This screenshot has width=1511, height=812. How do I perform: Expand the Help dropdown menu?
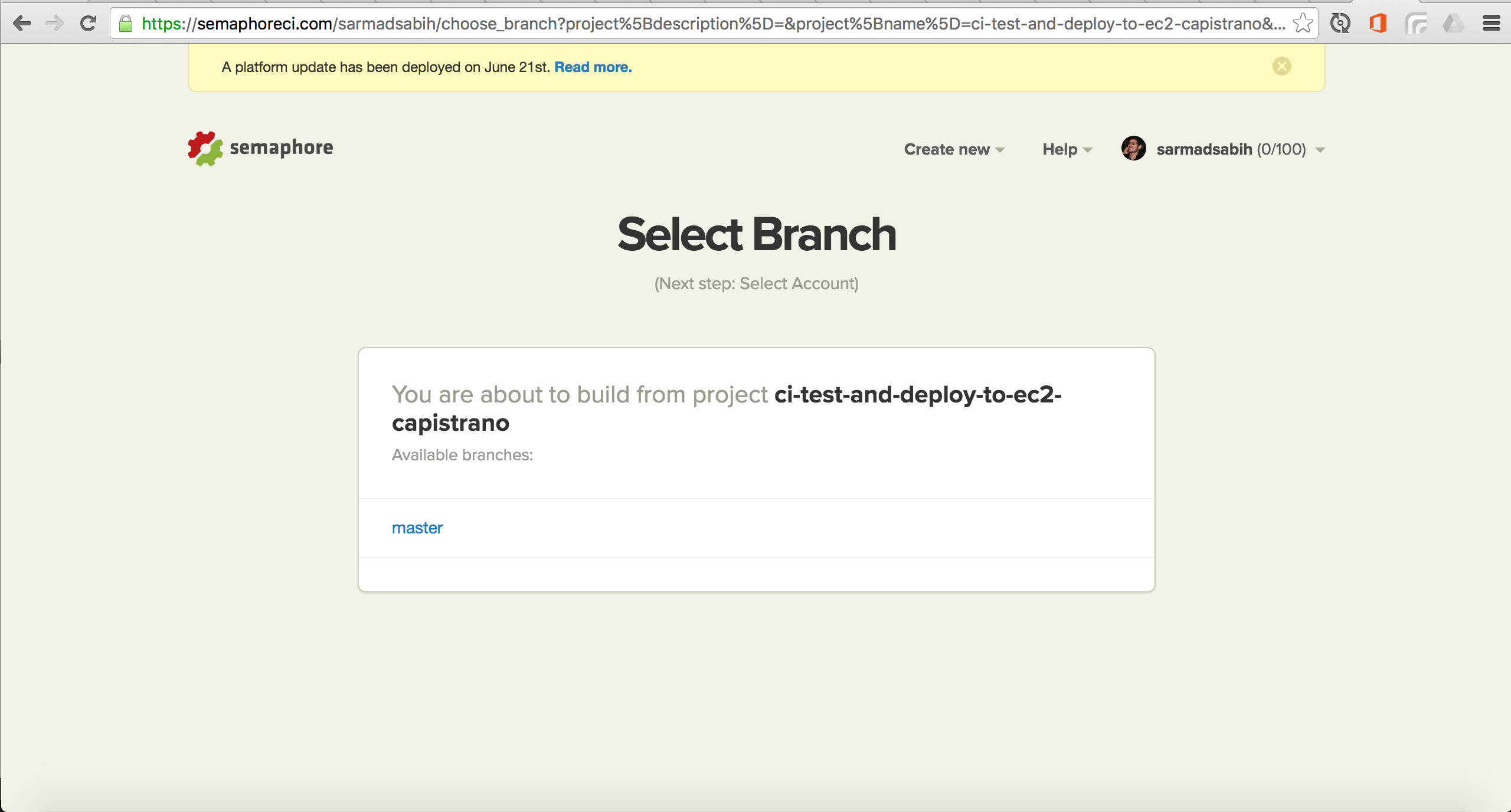pos(1067,149)
